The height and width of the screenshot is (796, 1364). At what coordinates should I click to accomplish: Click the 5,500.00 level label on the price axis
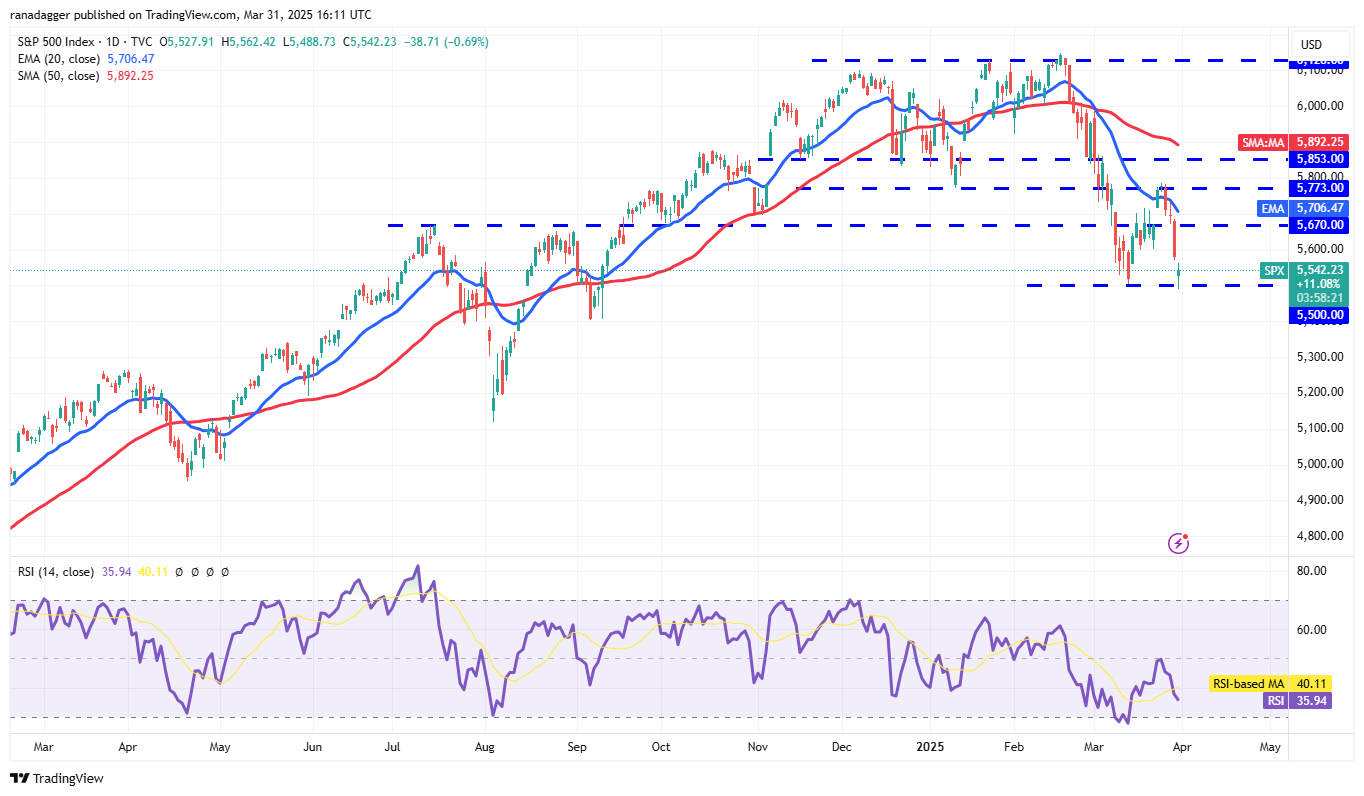(x=1318, y=315)
